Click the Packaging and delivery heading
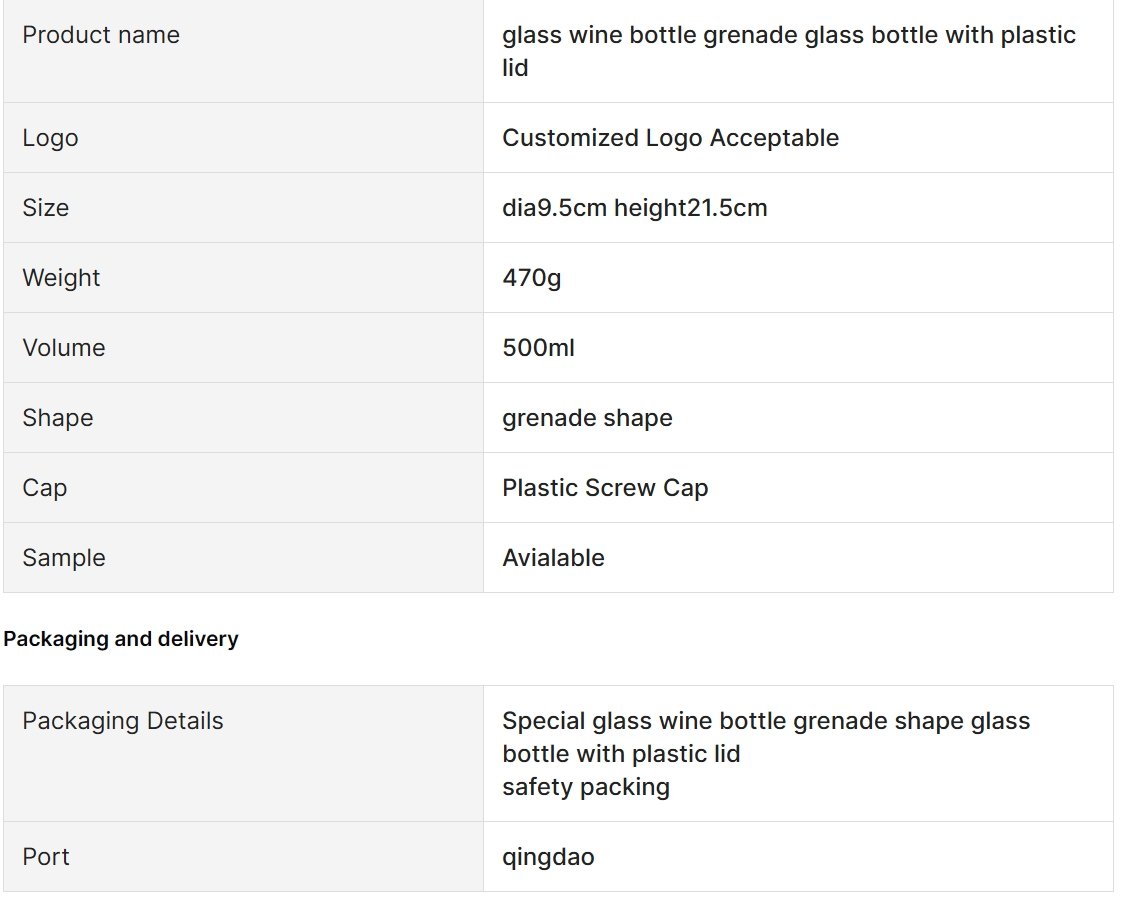The image size is (1126, 904). click(x=121, y=639)
